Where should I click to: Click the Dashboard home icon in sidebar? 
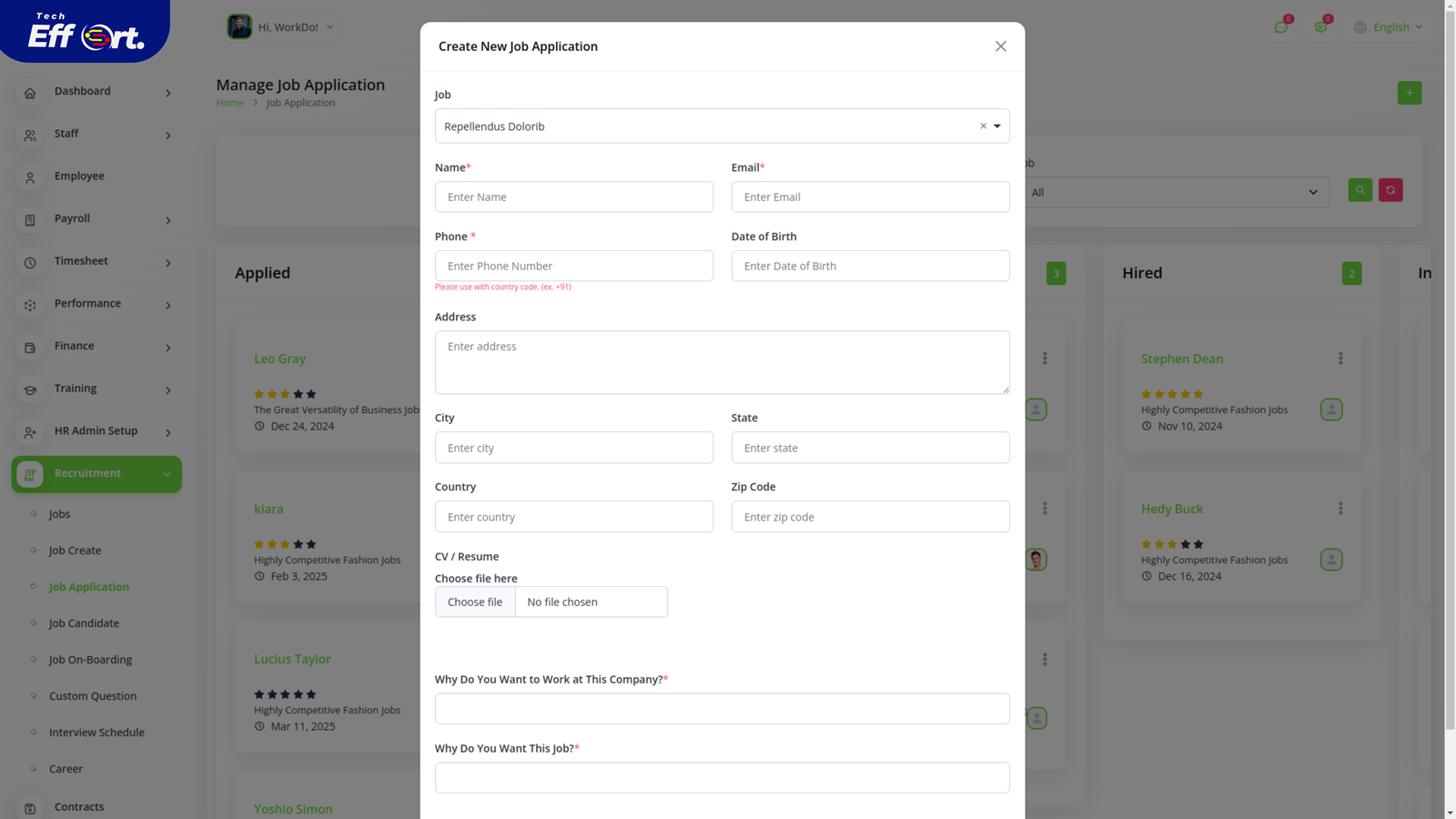click(30, 93)
